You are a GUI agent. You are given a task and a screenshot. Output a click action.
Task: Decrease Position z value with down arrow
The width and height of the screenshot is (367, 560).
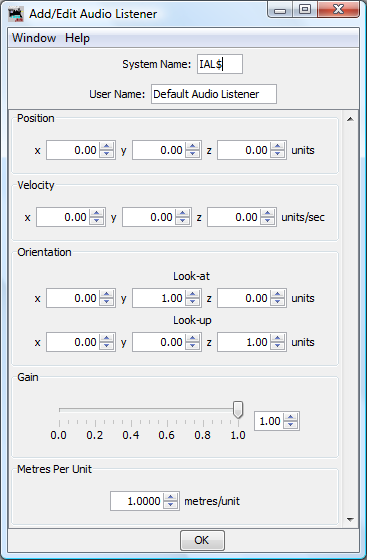[277, 154]
